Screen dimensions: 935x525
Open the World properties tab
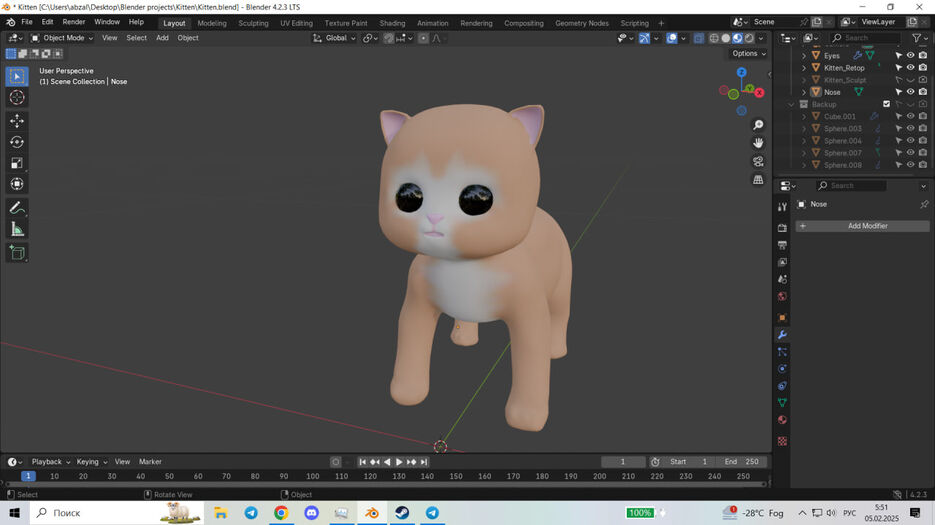(782, 297)
